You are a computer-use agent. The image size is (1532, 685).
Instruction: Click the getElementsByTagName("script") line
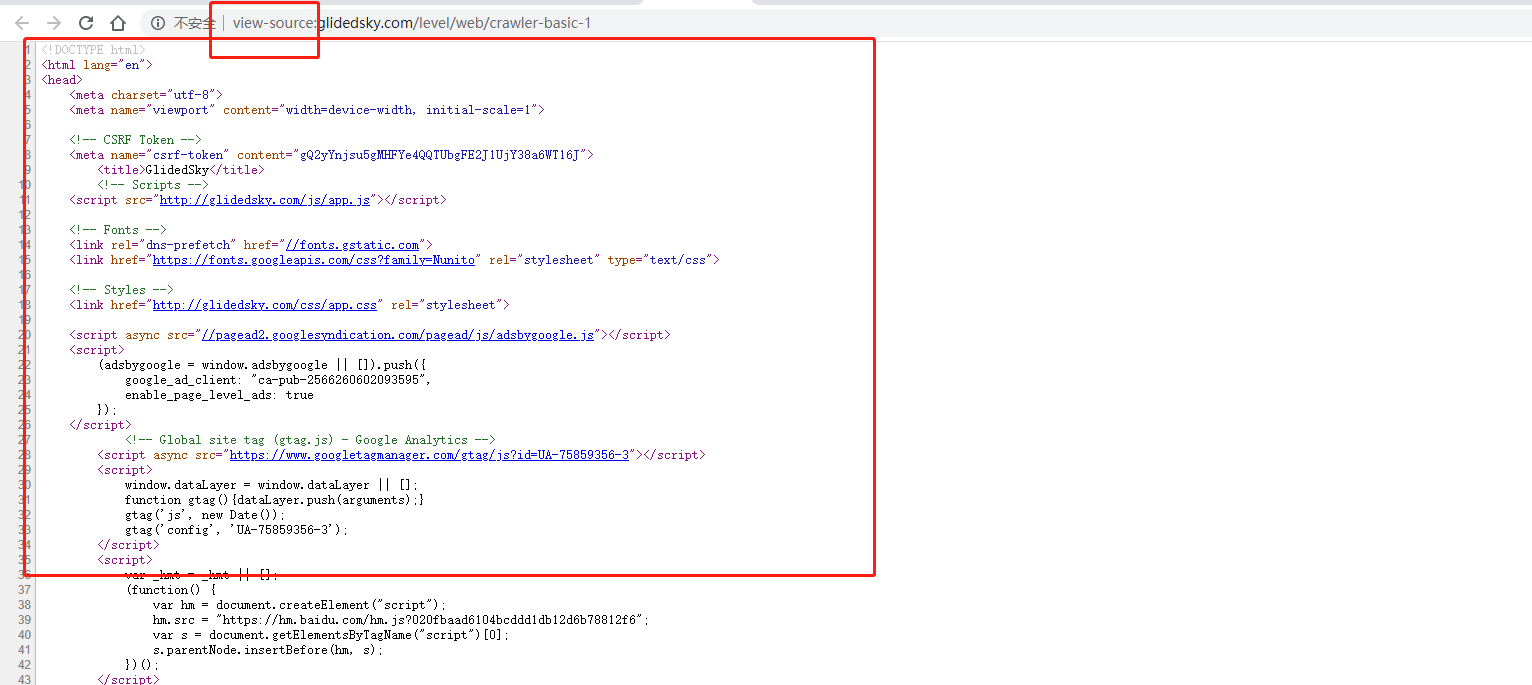[x=331, y=635]
